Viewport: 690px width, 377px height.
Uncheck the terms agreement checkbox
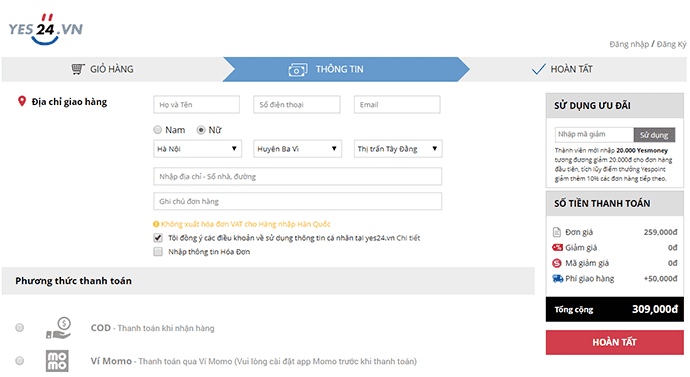(x=158, y=238)
